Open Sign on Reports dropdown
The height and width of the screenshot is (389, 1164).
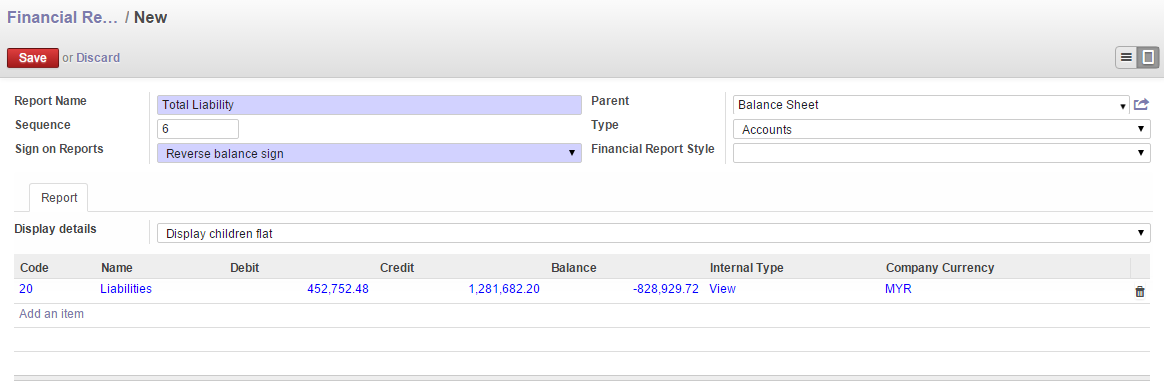click(369, 154)
